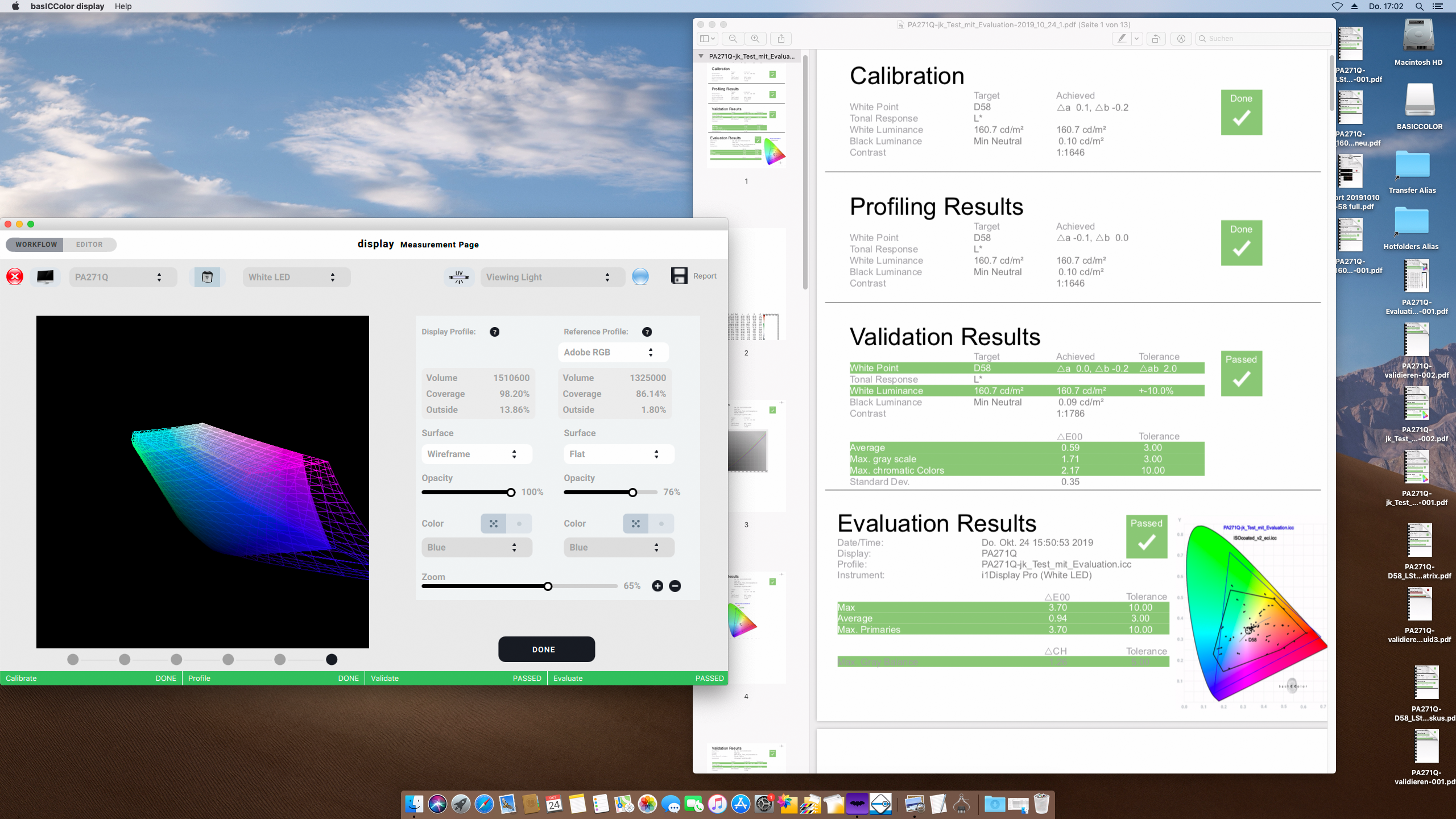Click the UV viewing light icon
The height and width of the screenshot is (819, 1456).
[458, 277]
